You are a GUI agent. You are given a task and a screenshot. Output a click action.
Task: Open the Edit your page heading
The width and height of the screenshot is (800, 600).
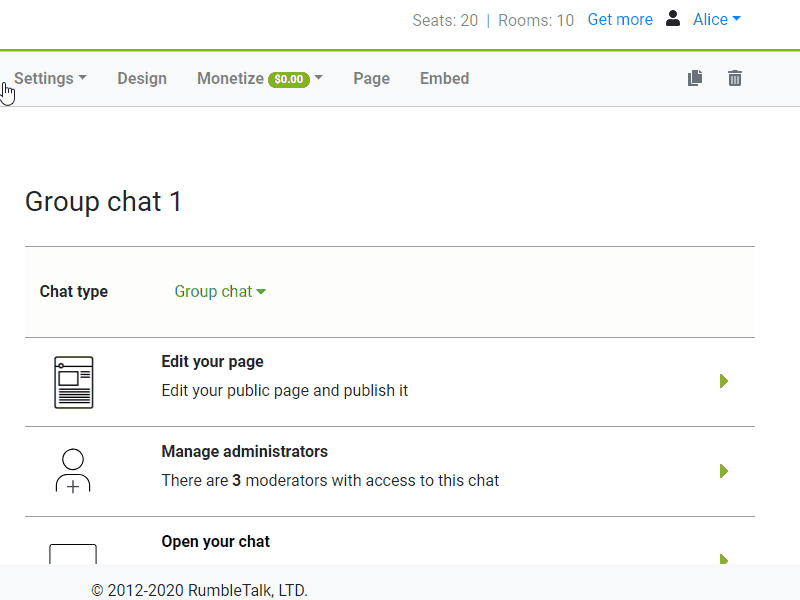(212, 362)
